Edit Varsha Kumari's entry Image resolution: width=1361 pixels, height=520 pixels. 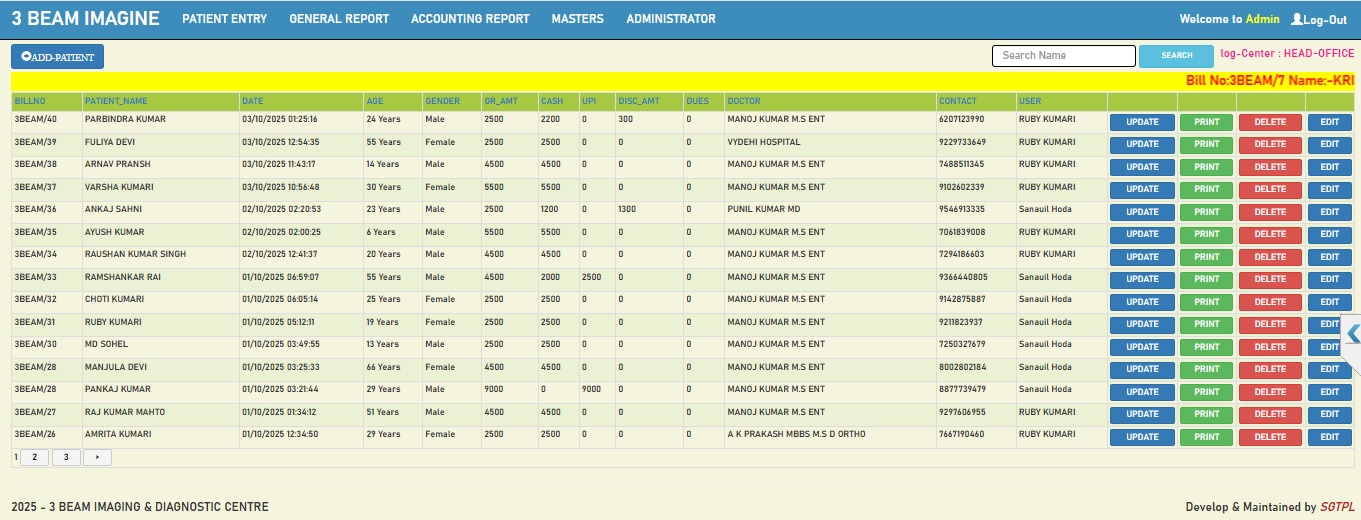pos(1329,189)
